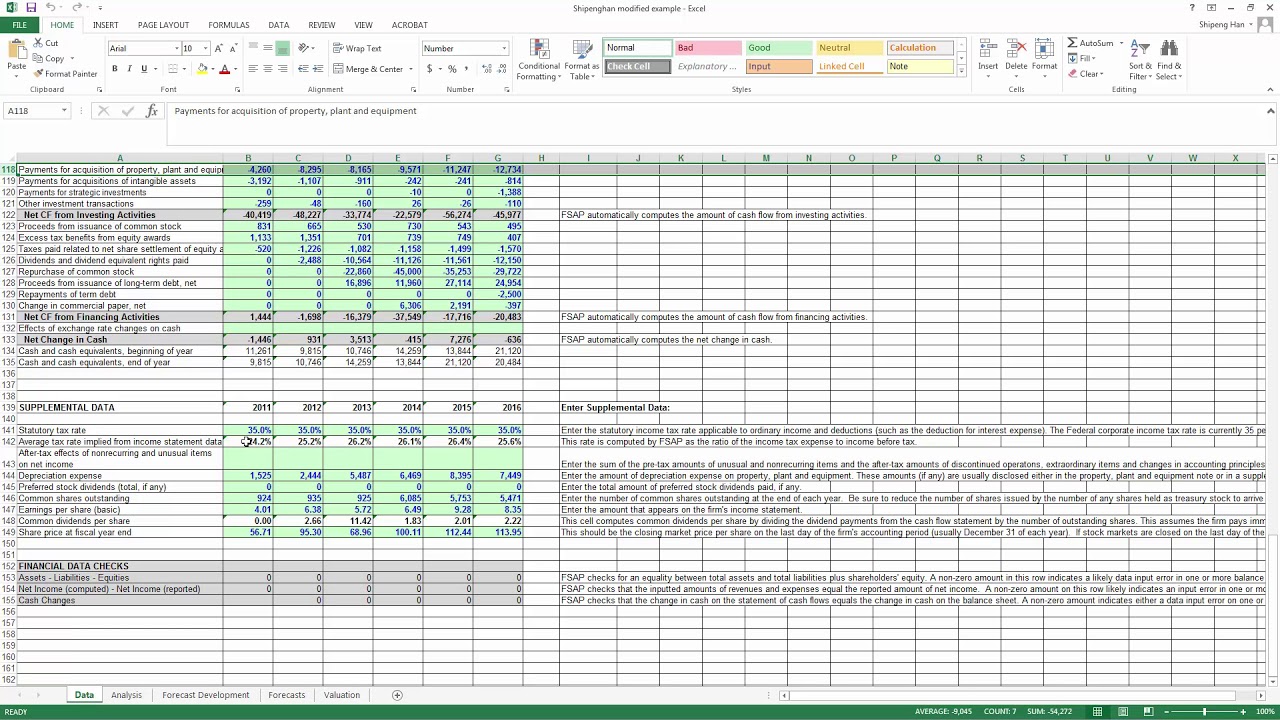This screenshot has width=1280, height=720.
Task: Switch to the INSERT ribbon tab
Action: pos(105,25)
